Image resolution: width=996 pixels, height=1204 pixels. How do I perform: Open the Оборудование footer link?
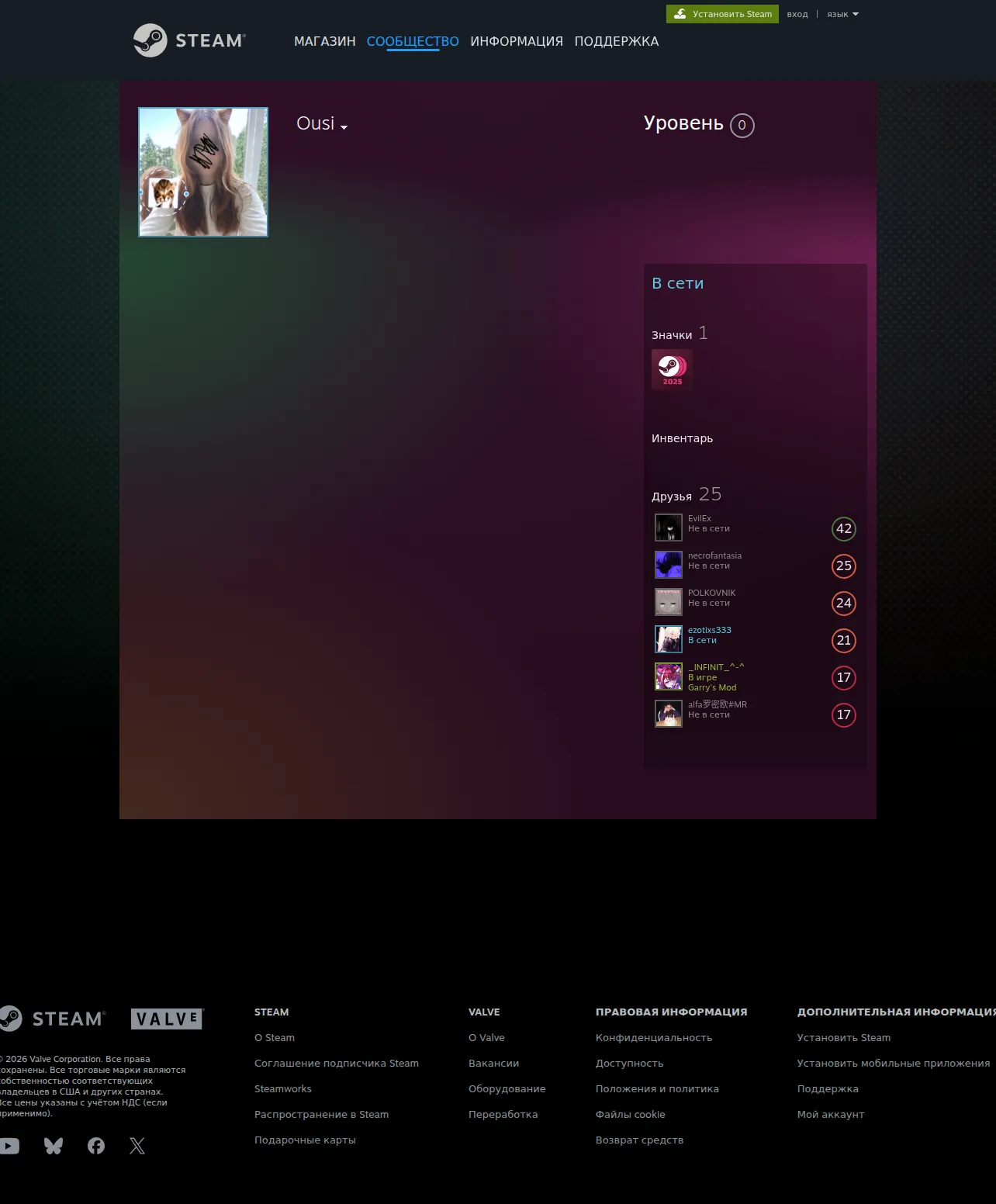tap(507, 1088)
